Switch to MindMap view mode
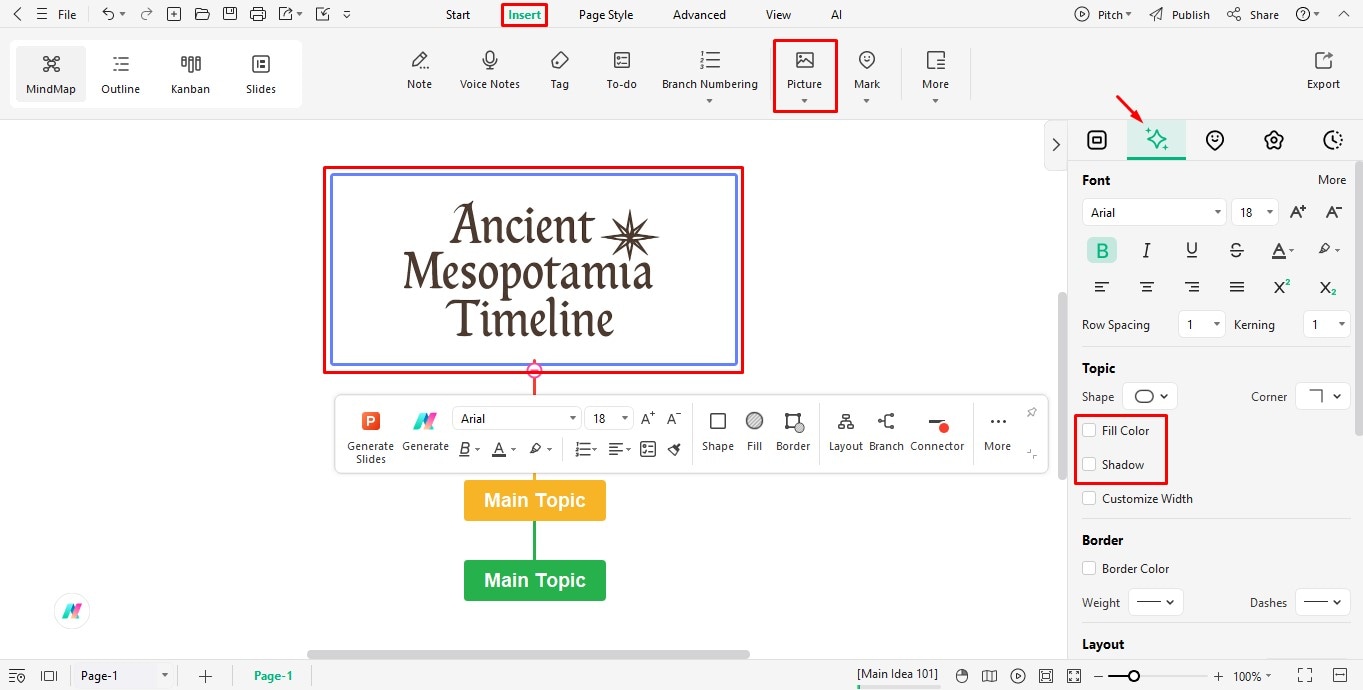The height and width of the screenshot is (690, 1363). coord(51,73)
